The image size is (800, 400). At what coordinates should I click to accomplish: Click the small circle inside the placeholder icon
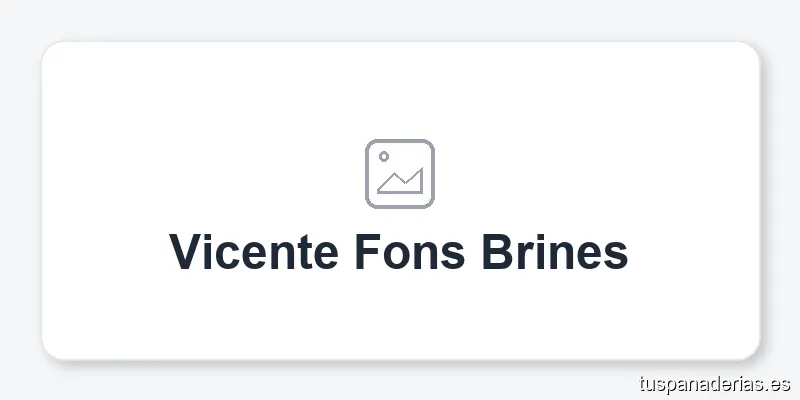[384, 157]
